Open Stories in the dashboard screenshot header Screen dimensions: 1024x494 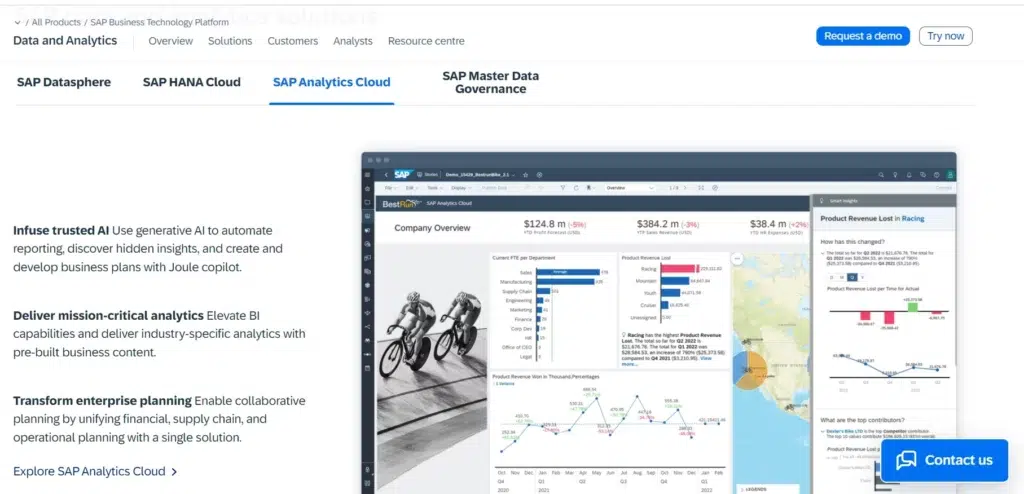427,174
